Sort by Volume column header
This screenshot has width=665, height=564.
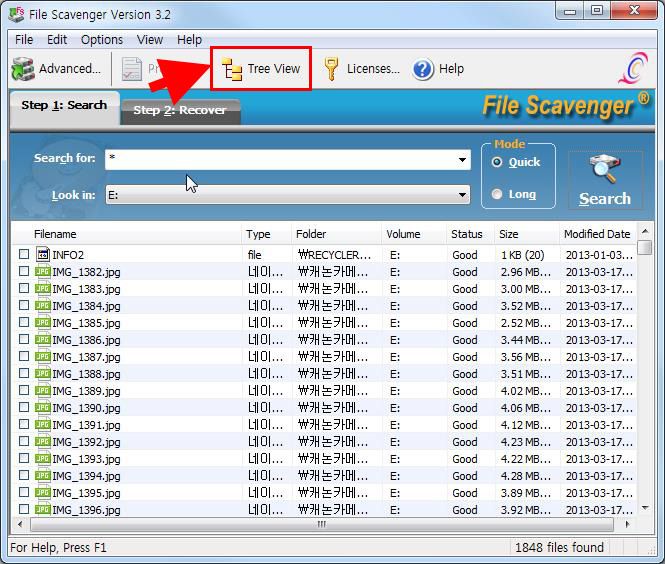coord(414,234)
